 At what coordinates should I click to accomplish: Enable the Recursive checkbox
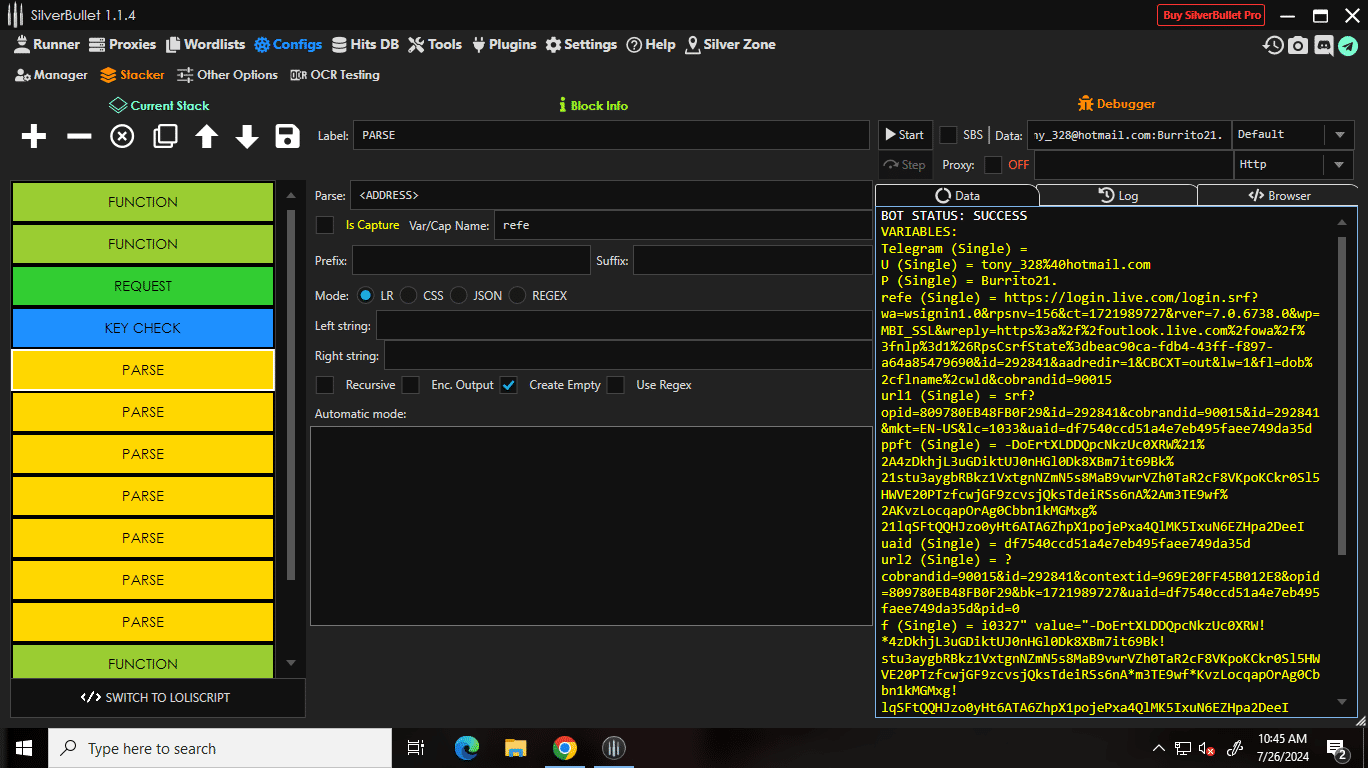click(x=325, y=385)
